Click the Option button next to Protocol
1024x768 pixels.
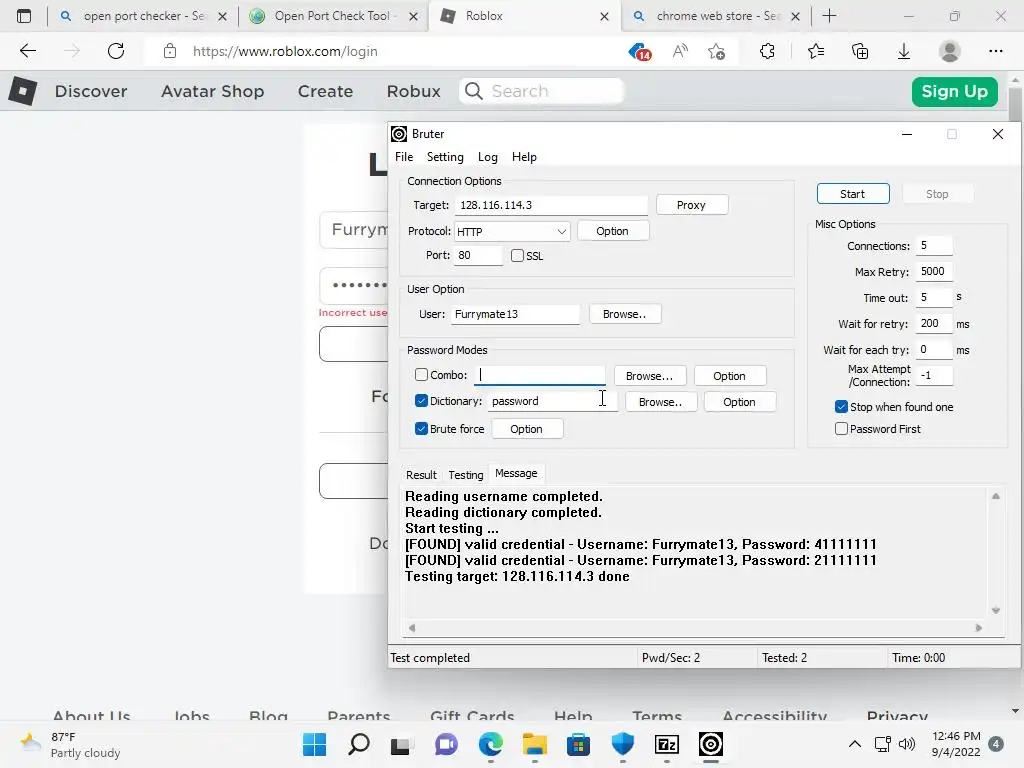tap(613, 231)
